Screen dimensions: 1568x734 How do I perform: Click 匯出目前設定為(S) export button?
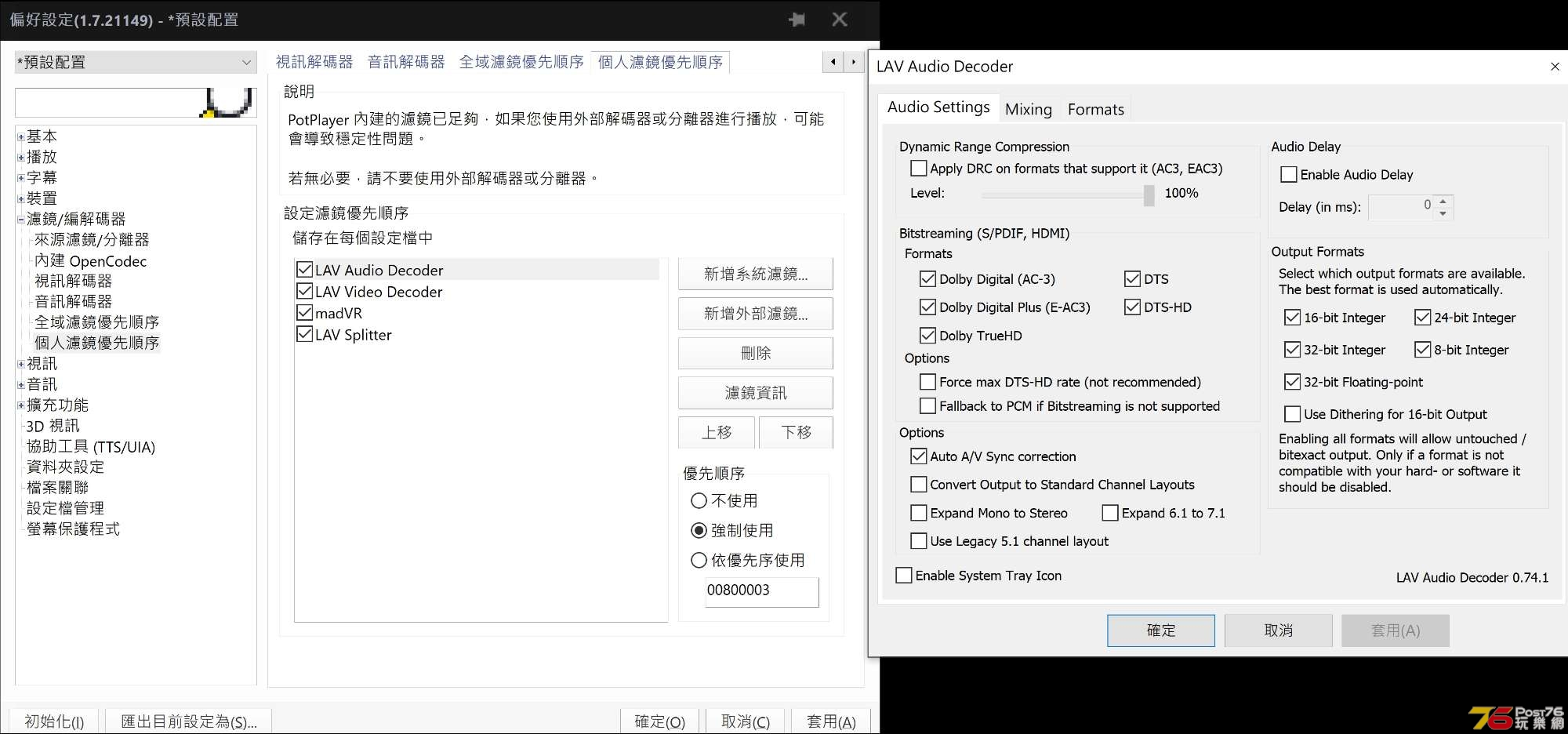point(188,721)
